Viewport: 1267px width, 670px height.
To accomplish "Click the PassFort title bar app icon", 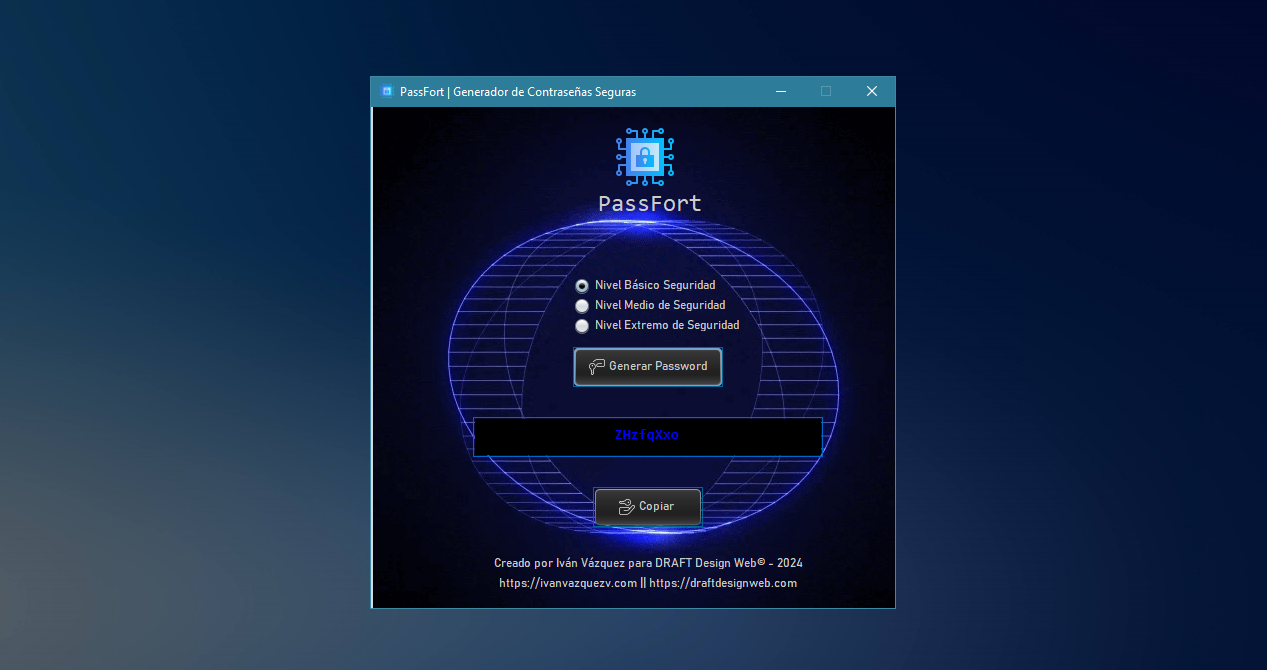I will [386, 92].
